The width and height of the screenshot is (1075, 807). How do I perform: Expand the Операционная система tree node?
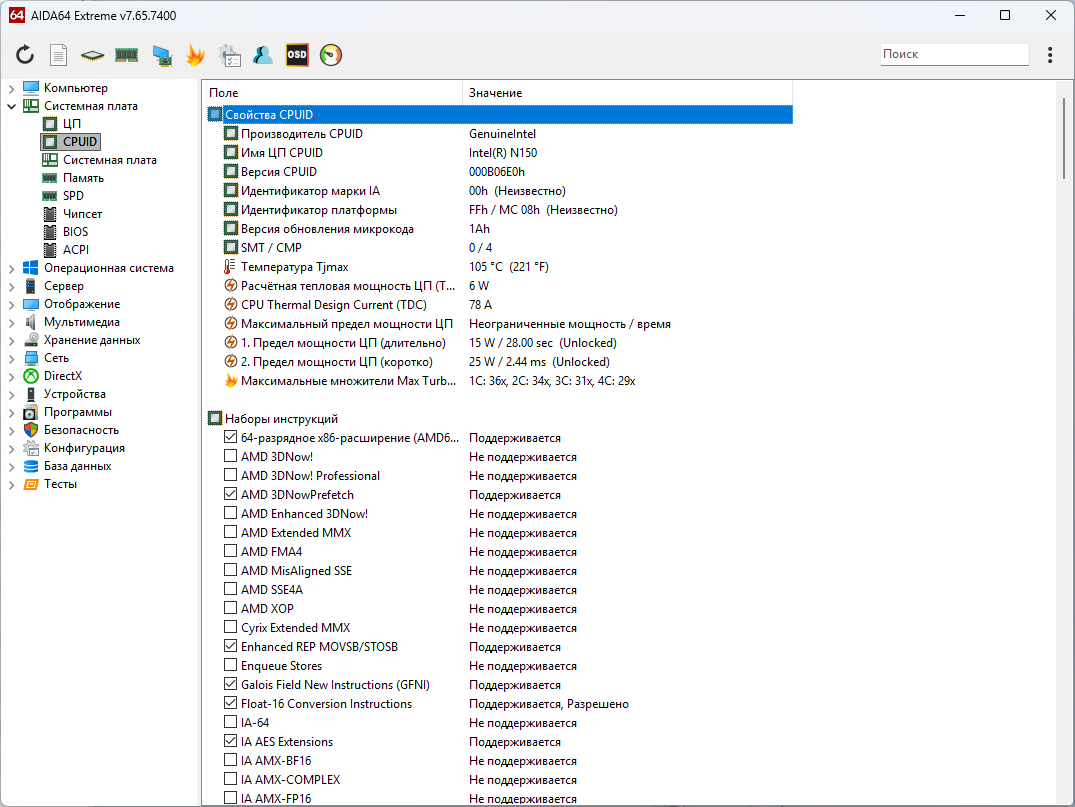pos(11,268)
